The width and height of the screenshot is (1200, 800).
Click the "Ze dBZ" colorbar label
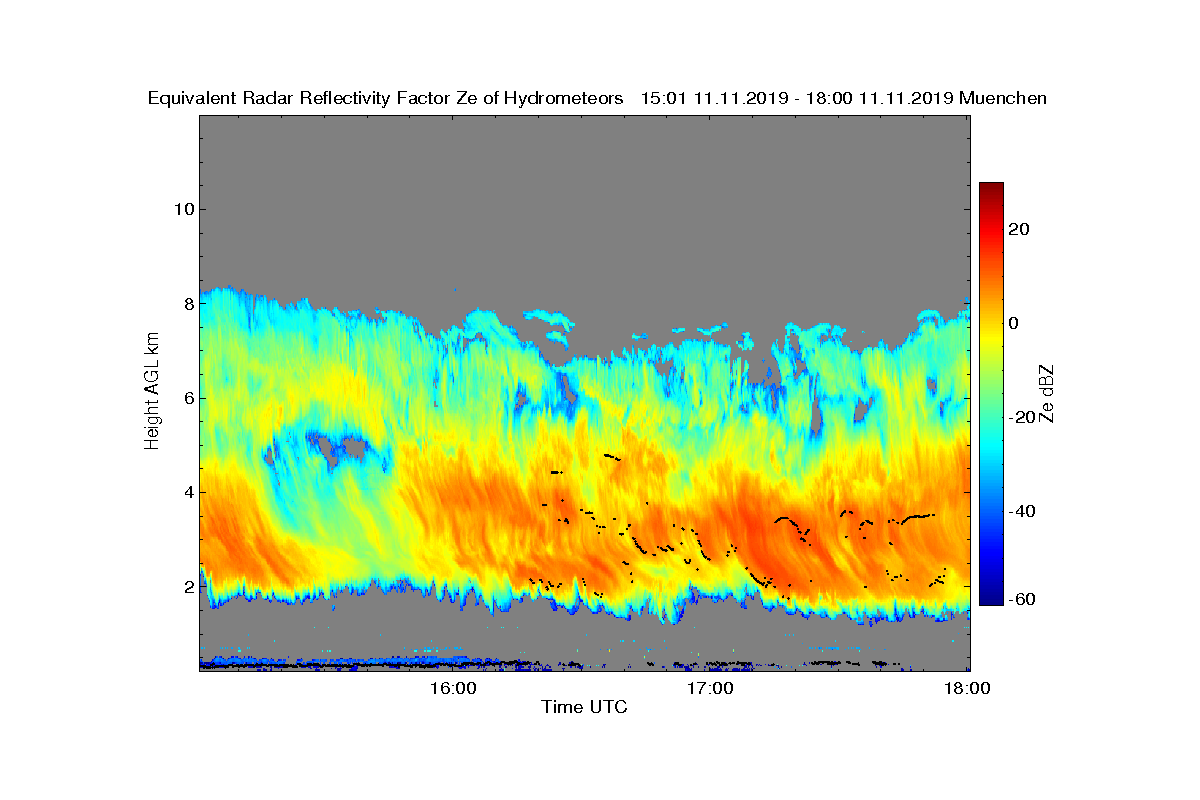pyautogui.click(x=1047, y=393)
